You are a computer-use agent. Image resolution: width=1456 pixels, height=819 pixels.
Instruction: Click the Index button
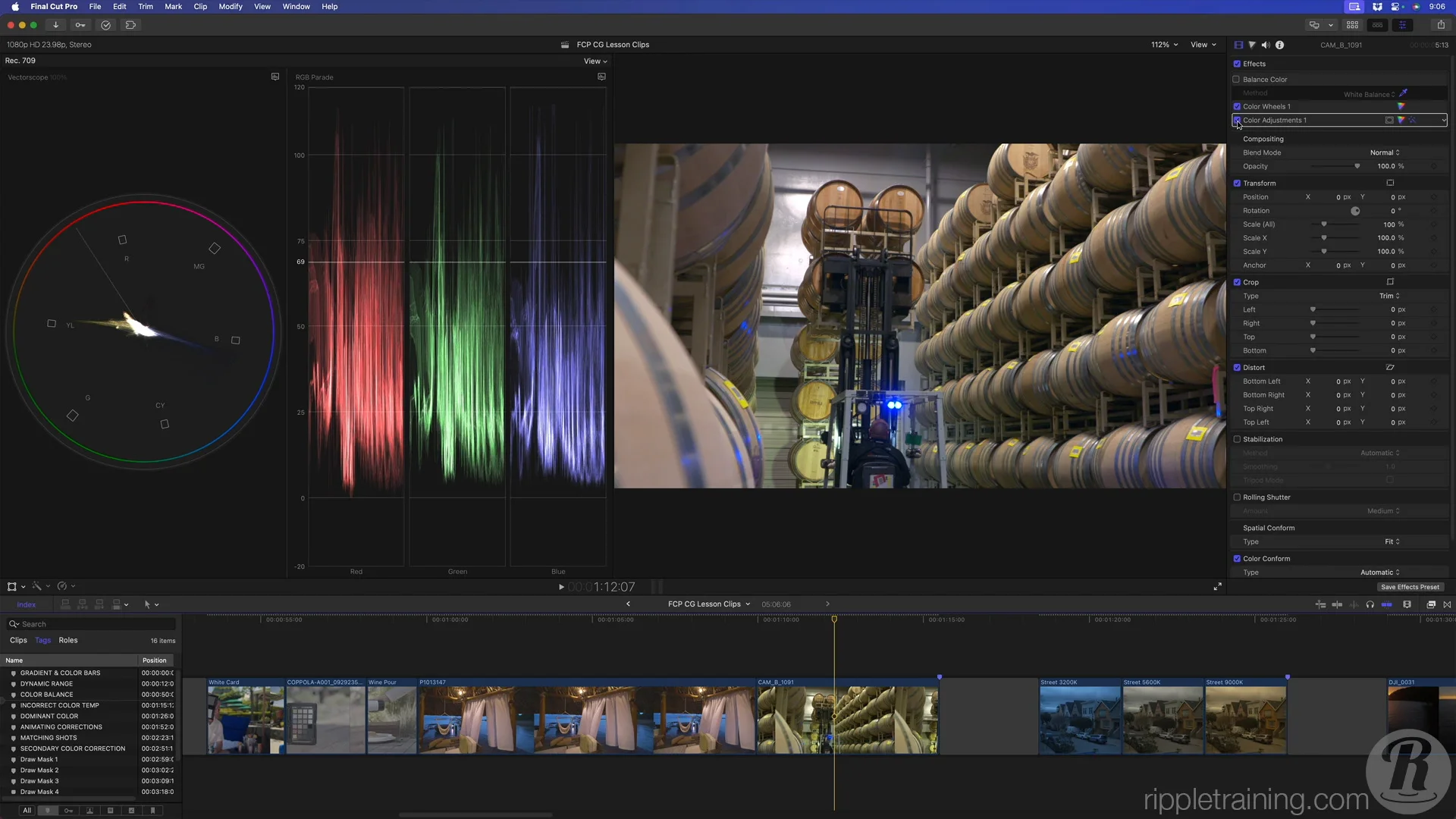[x=27, y=604]
